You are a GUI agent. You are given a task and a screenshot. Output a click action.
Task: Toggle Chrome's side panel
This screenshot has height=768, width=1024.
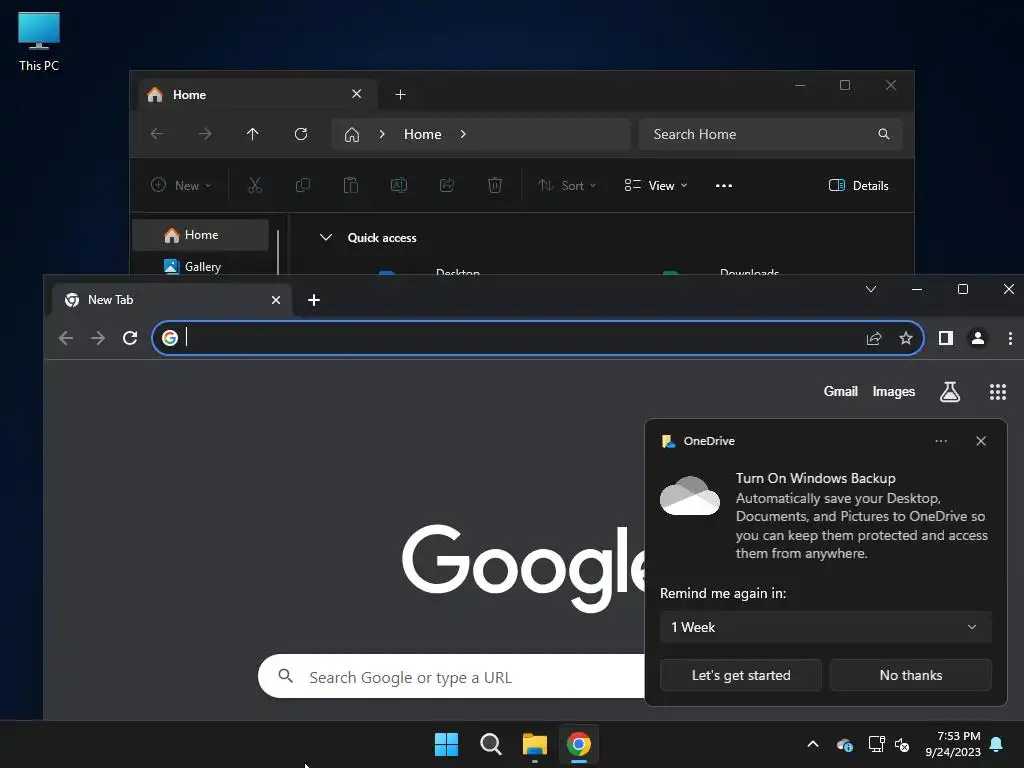(x=946, y=338)
